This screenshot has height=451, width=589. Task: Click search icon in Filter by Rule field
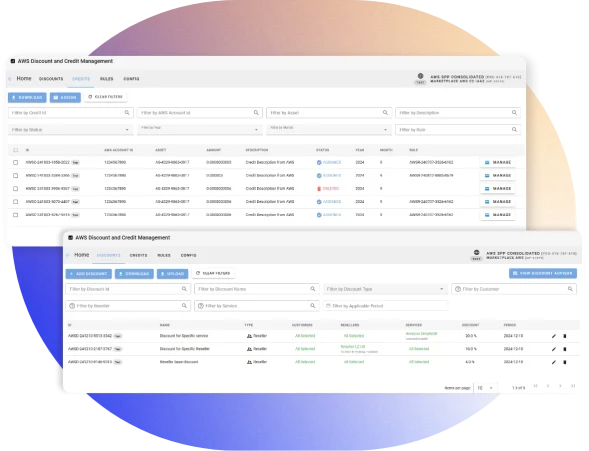point(514,130)
